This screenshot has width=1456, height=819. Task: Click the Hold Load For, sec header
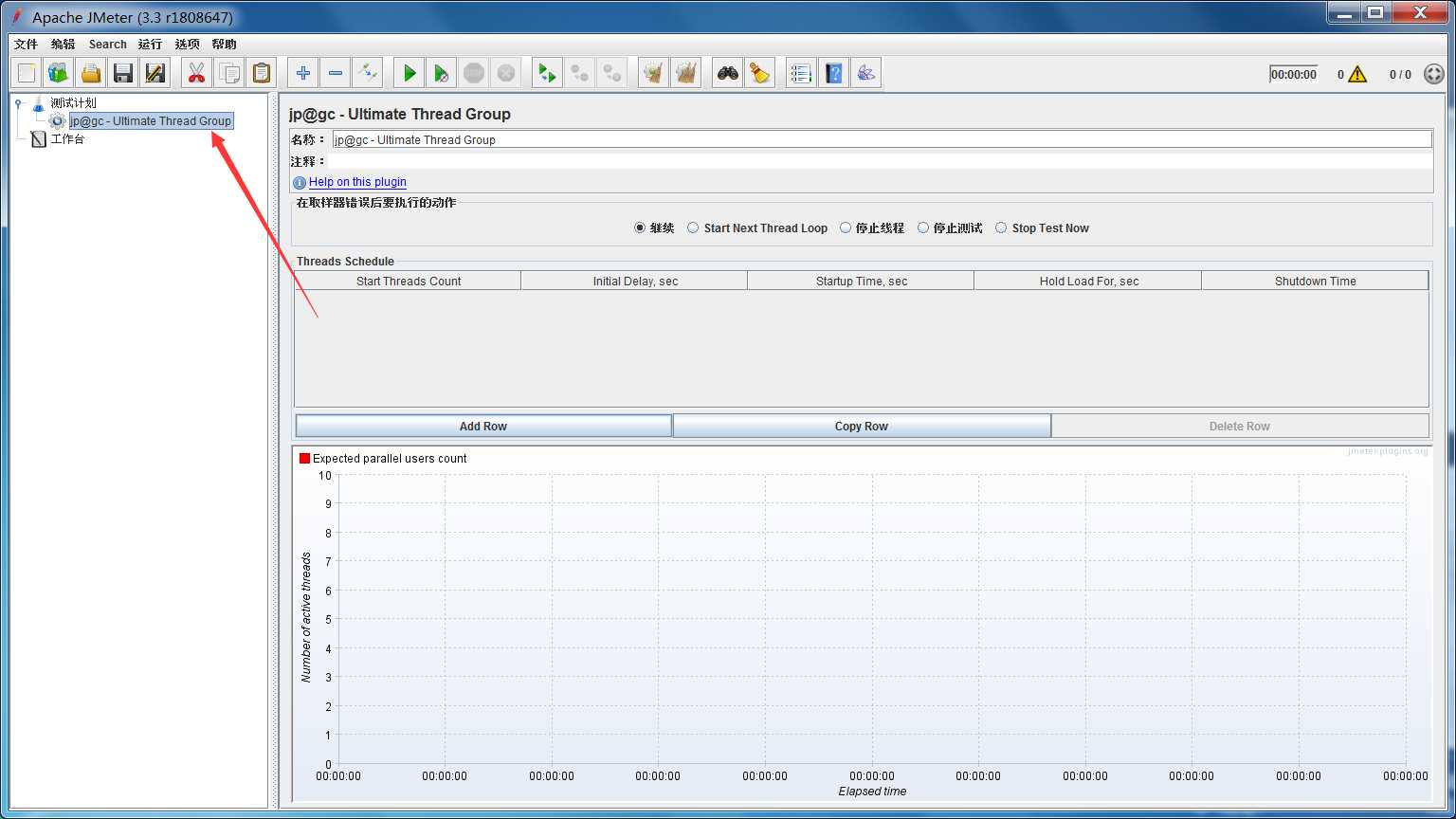click(x=1089, y=281)
